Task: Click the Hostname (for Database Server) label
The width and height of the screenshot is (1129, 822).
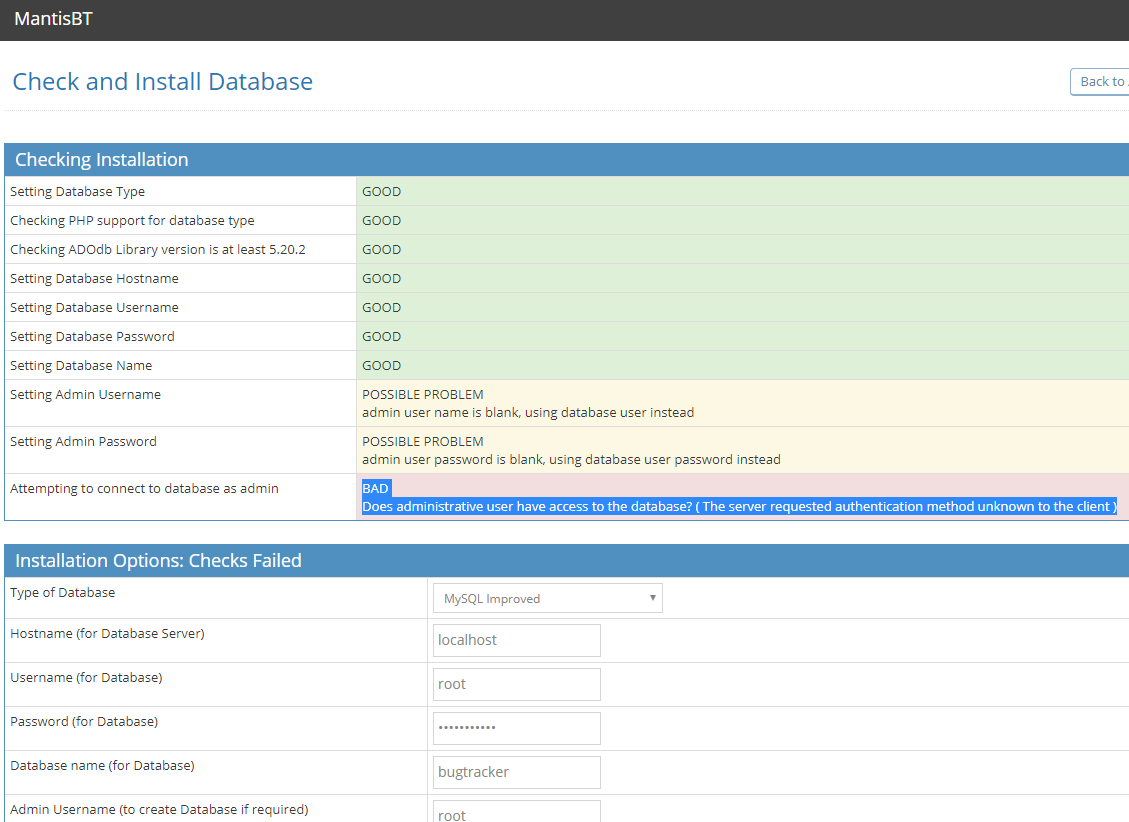Action: pos(107,634)
